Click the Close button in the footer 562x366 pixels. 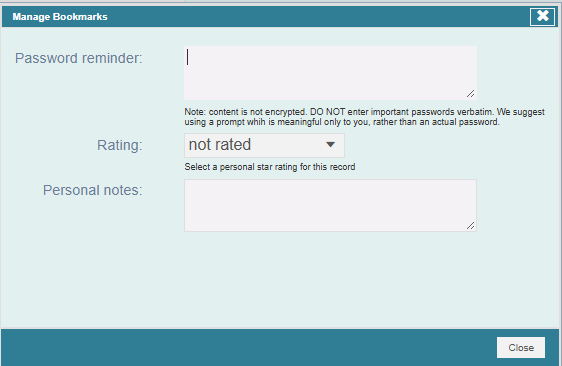(521, 347)
